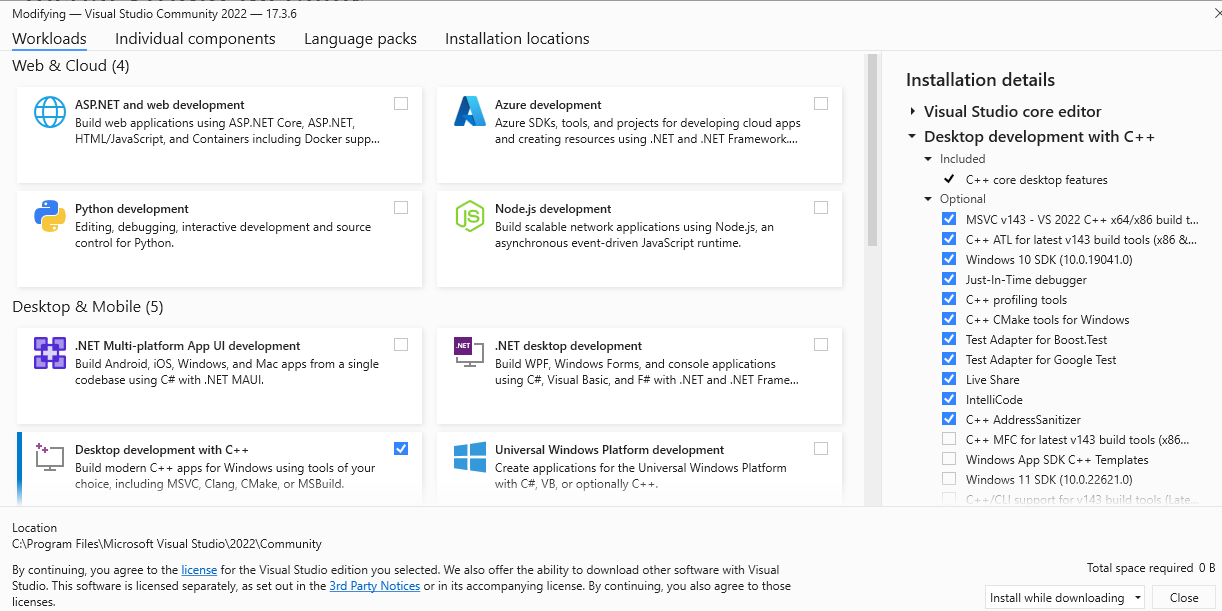Open the Installation locations tab

(x=517, y=39)
